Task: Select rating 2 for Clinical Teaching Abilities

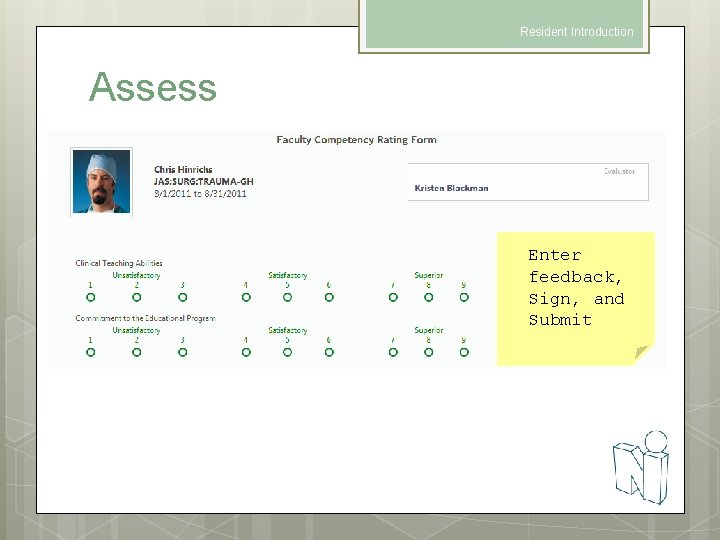Action: coord(136,298)
